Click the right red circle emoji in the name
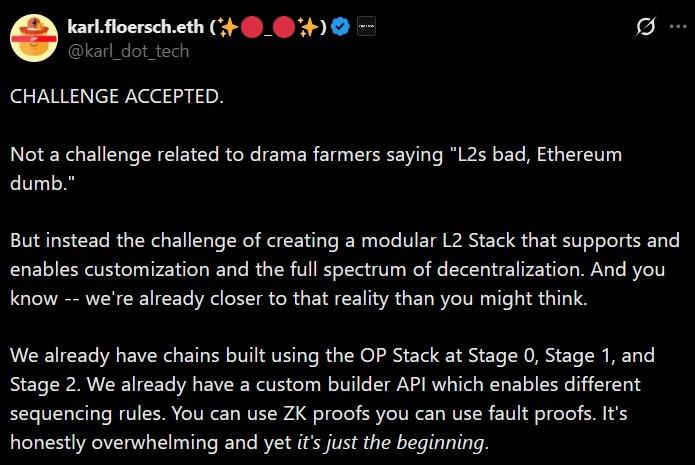The image size is (695, 465). (287, 28)
